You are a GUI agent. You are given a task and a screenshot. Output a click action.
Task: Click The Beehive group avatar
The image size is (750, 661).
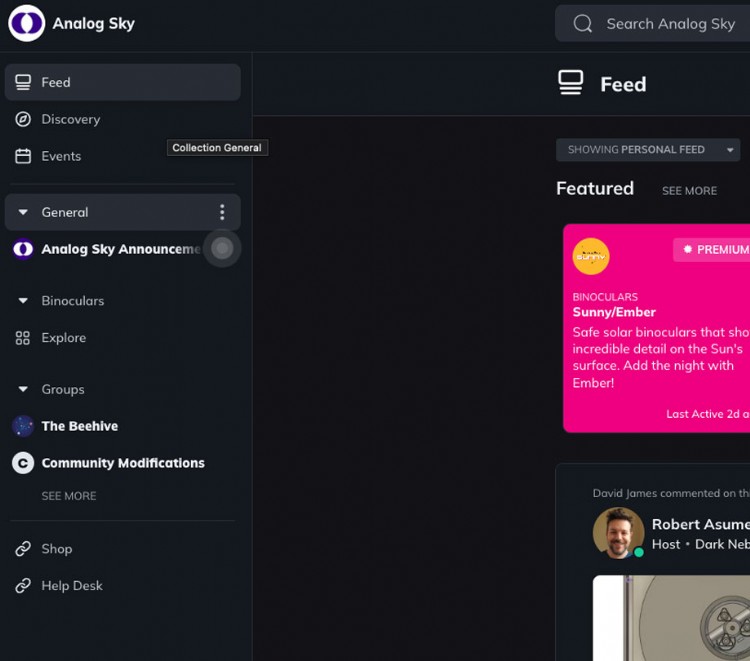(23, 426)
